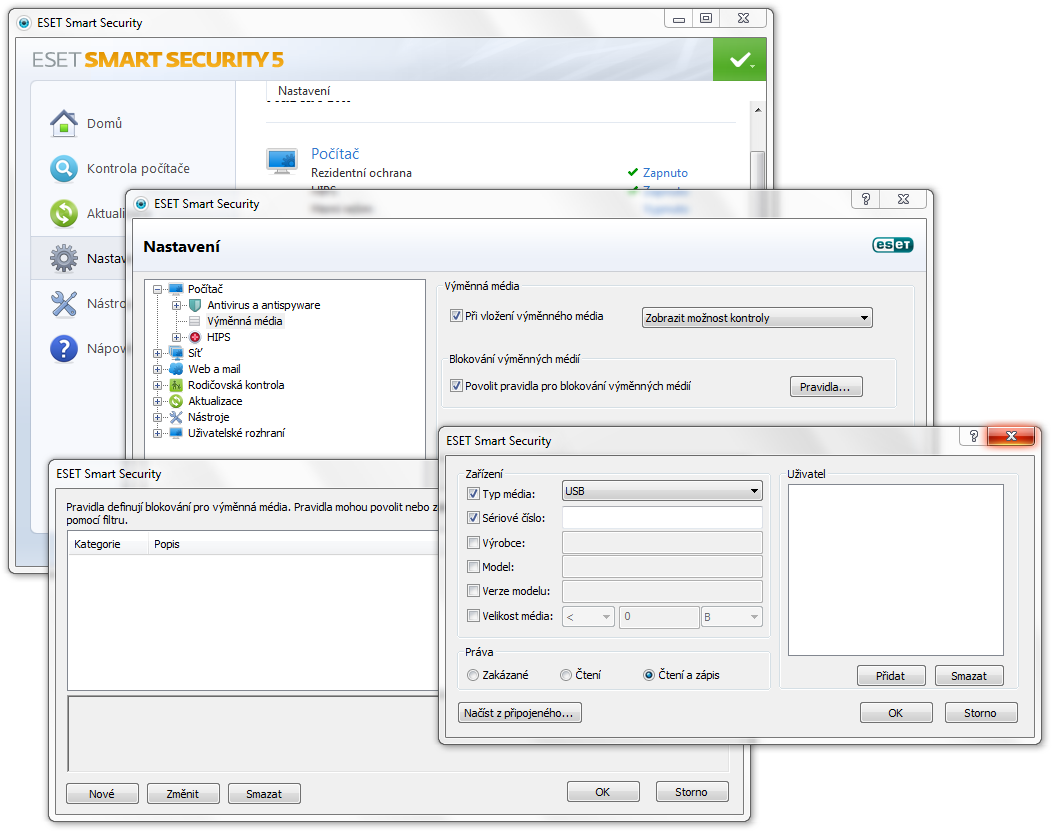The height and width of the screenshot is (833, 1053).
Task: Click the Výměnná média tree item icon
Action: pos(195,321)
